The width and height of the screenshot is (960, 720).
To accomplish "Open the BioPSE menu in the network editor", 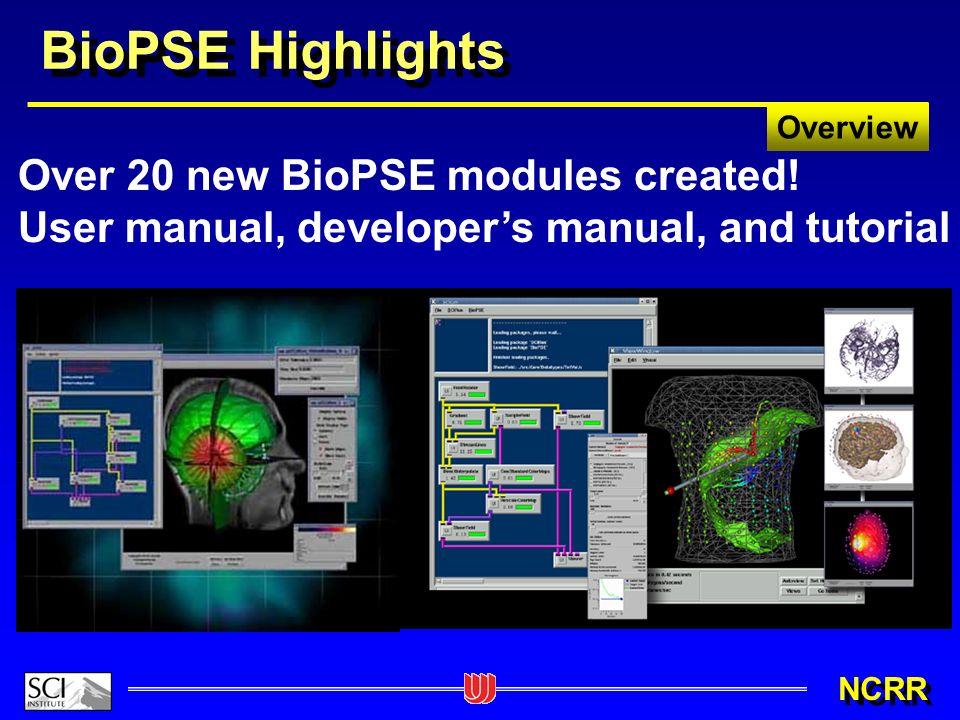I will click(x=476, y=310).
